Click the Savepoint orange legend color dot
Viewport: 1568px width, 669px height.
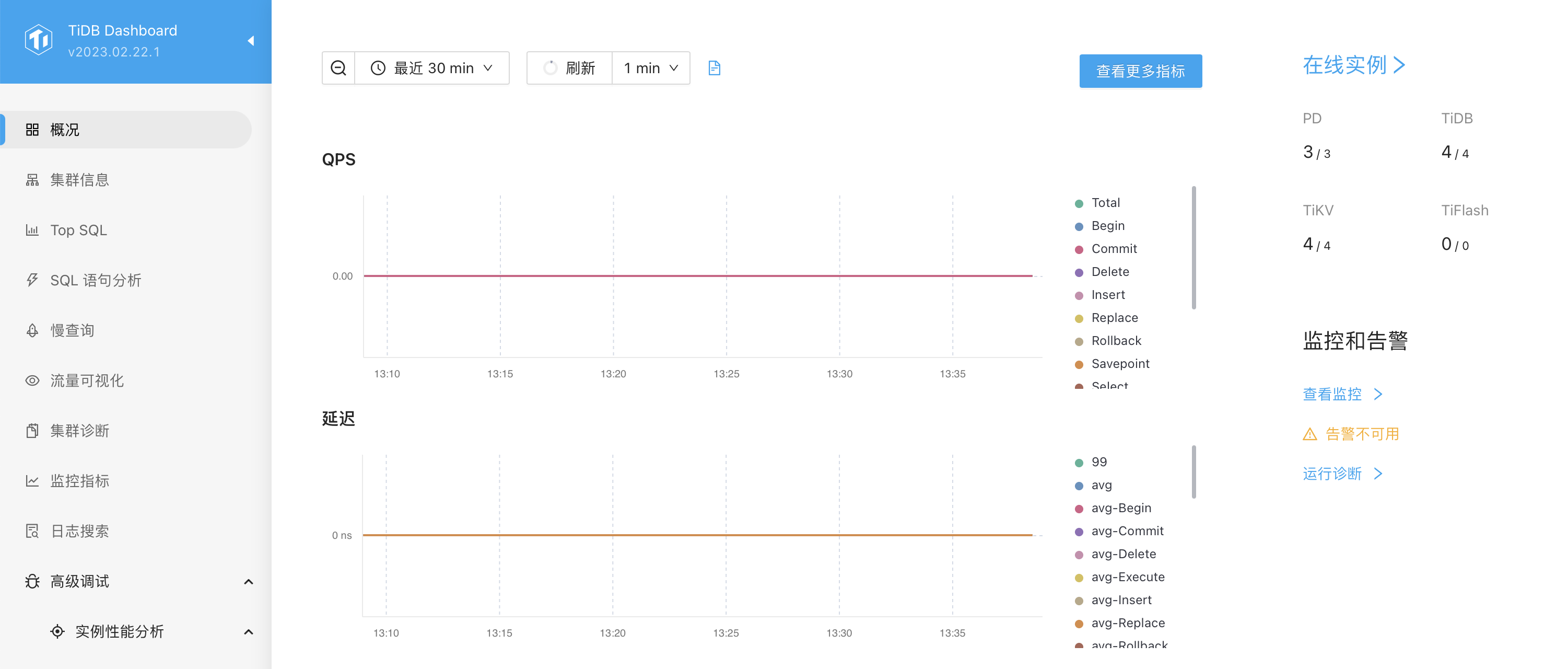click(1079, 364)
